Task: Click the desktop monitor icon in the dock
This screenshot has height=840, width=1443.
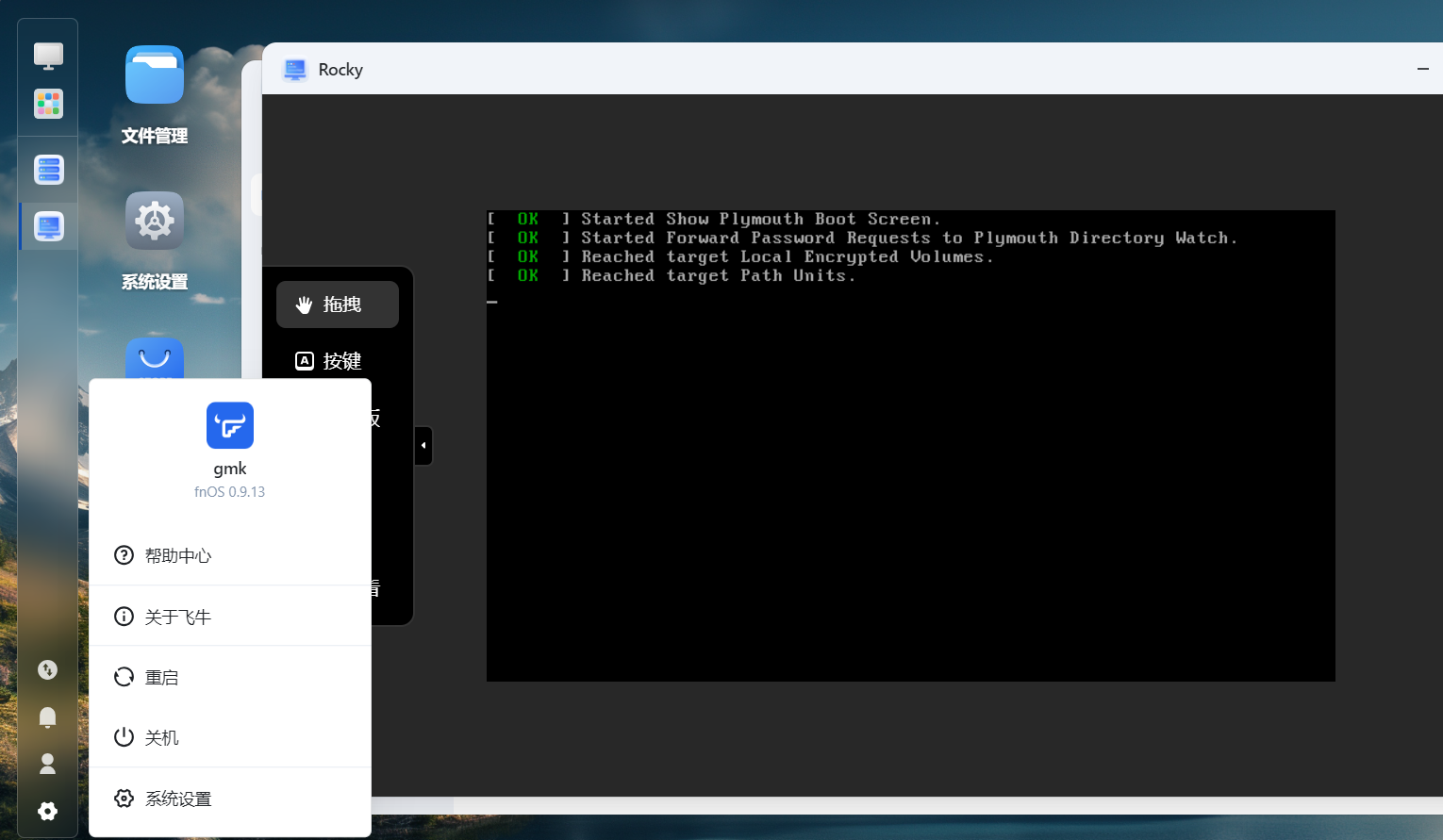Action: (x=48, y=56)
